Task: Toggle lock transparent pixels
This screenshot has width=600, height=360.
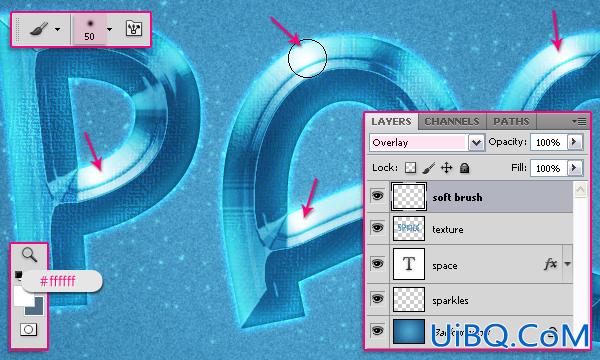Action: (410, 168)
